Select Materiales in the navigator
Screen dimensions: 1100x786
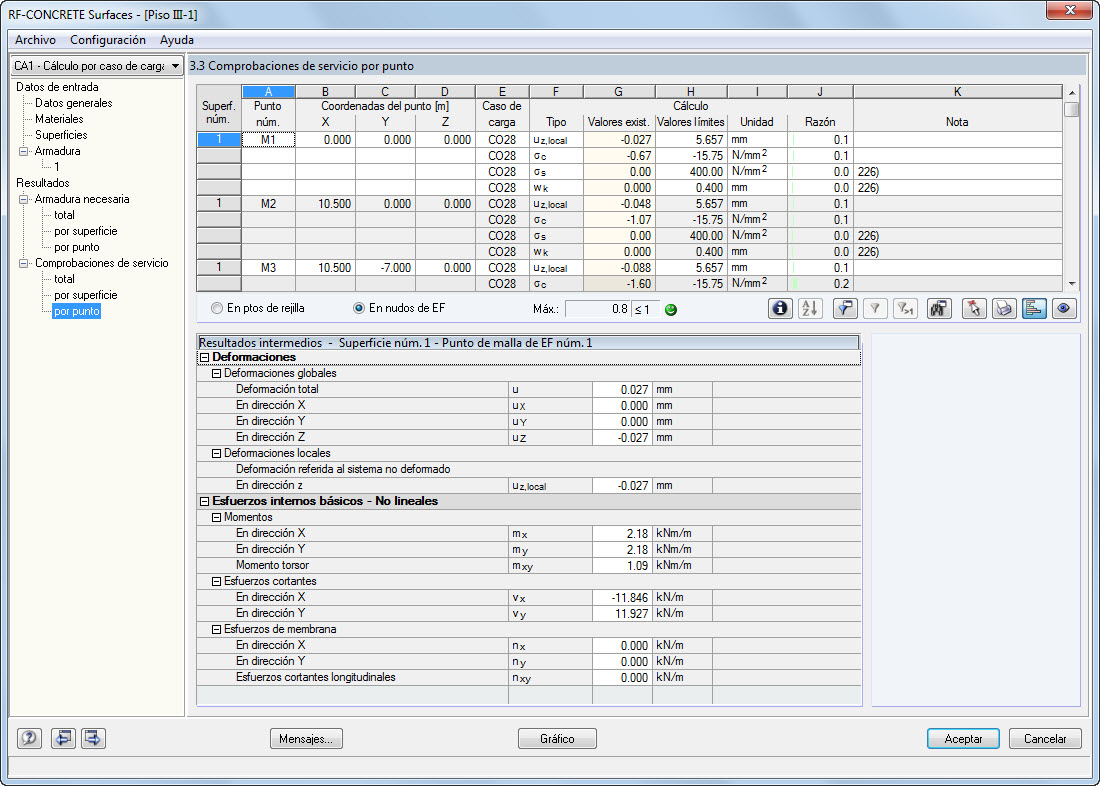[x=59, y=119]
